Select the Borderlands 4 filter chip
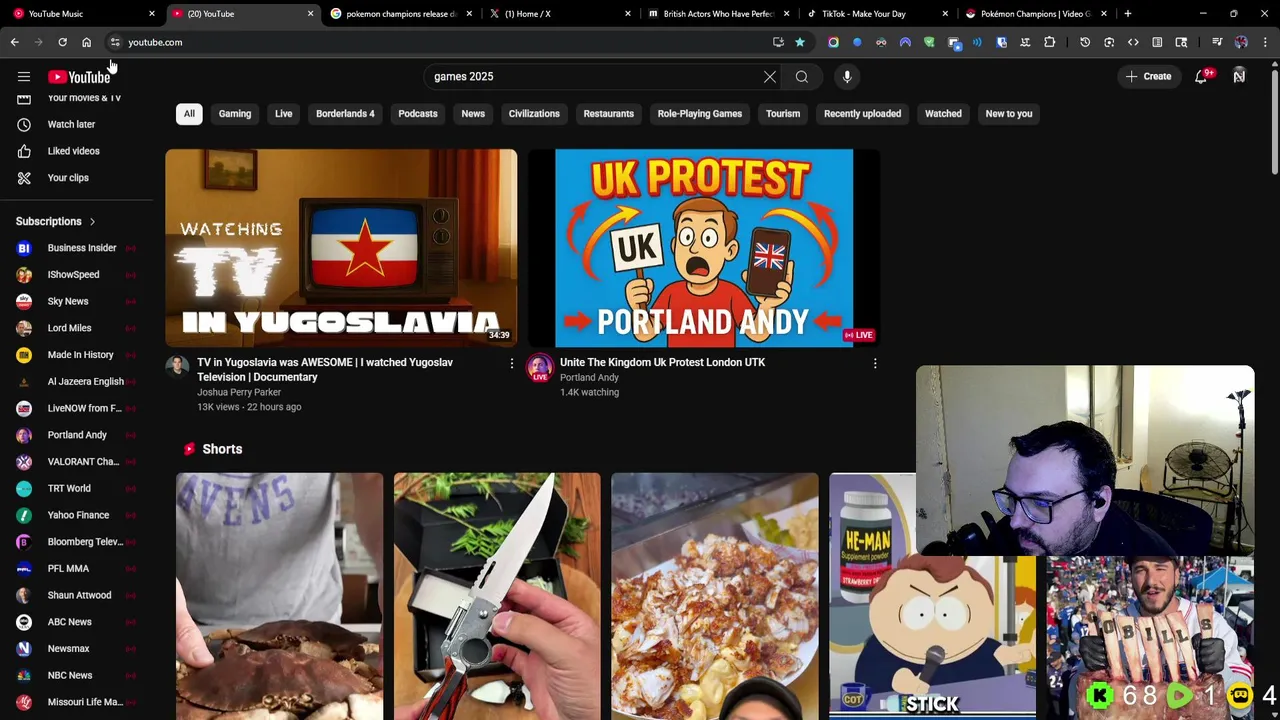The image size is (1280, 720). click(345, 114)
